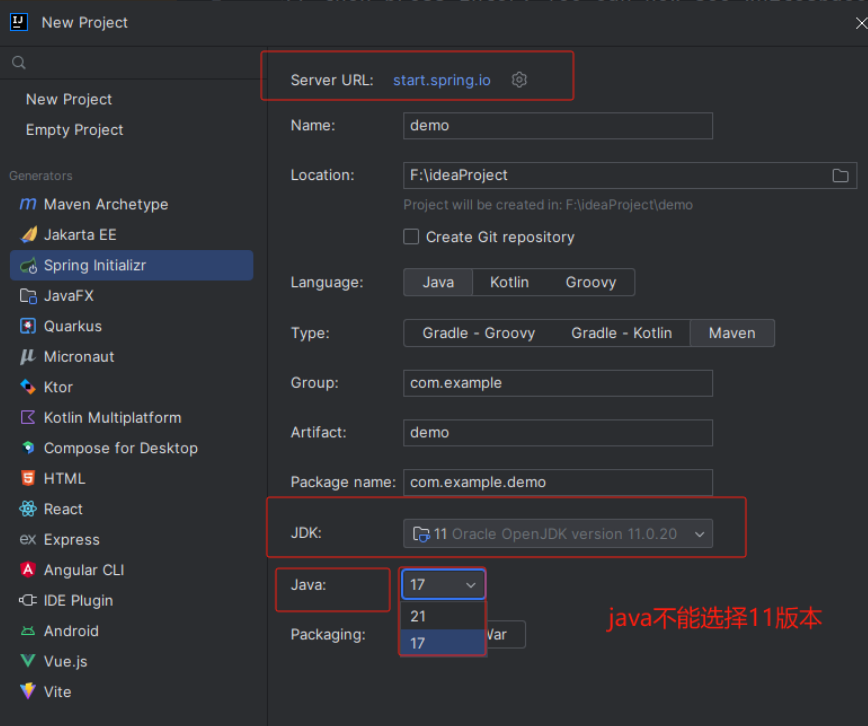The image size is (868, 726).
Task: Select Quarkus generator entry
Action: [132, 326]
